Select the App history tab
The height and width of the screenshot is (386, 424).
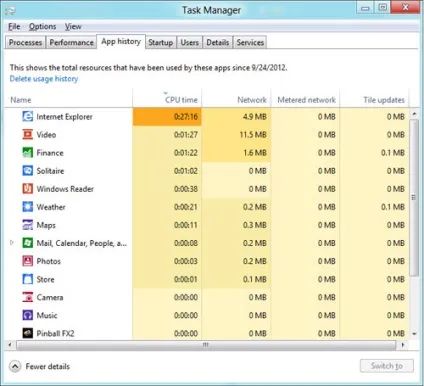tap(121, 42)
